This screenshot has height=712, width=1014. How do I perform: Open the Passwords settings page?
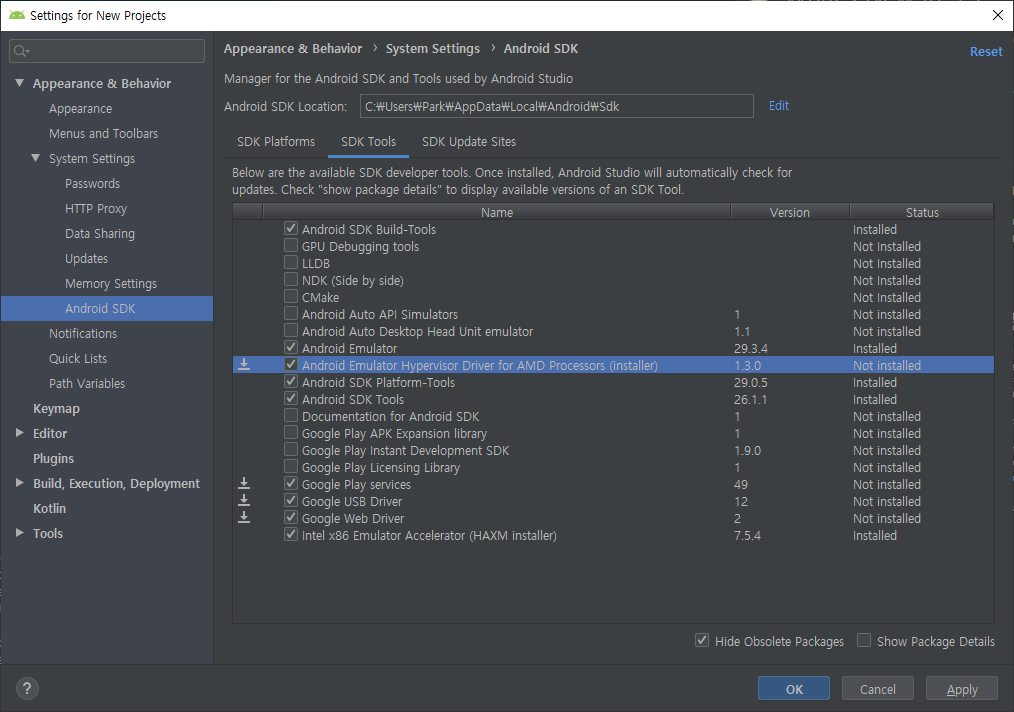point(92,184)
